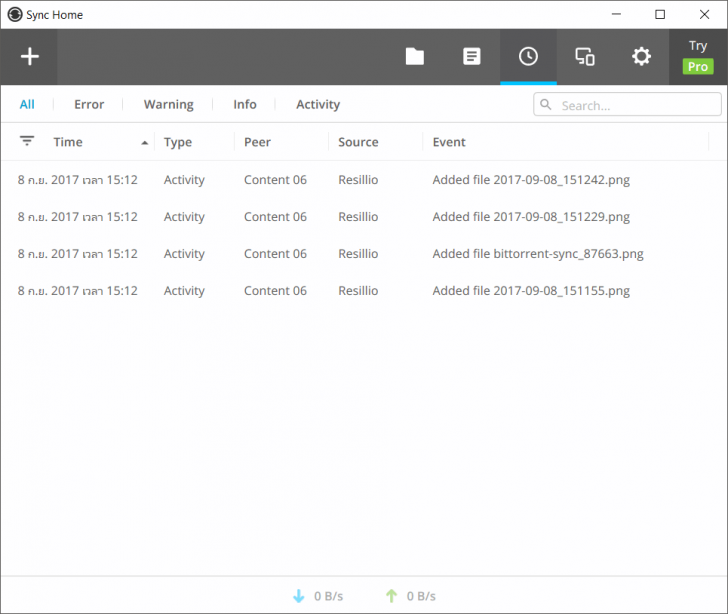Open the Folders view icon
Image resolution: width=728 pixels, height=614 pixels.
coord(415,57)
